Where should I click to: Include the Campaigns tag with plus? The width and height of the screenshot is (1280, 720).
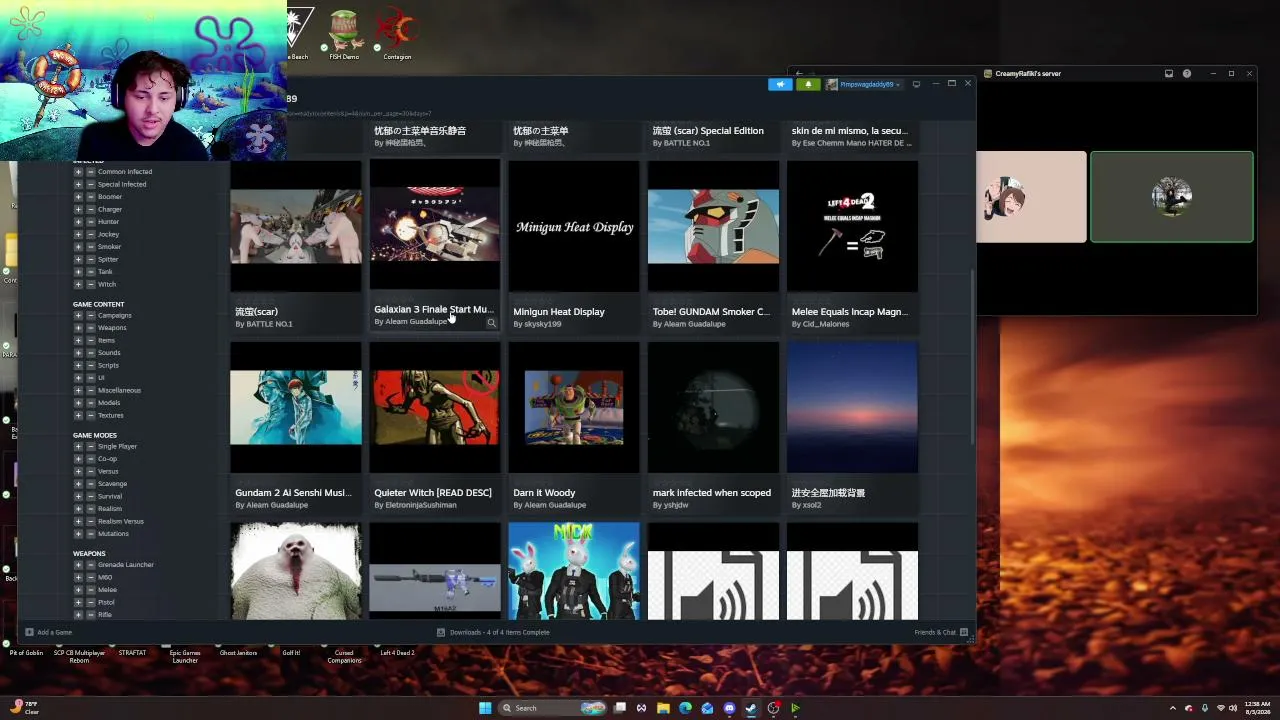coord(78,316)
